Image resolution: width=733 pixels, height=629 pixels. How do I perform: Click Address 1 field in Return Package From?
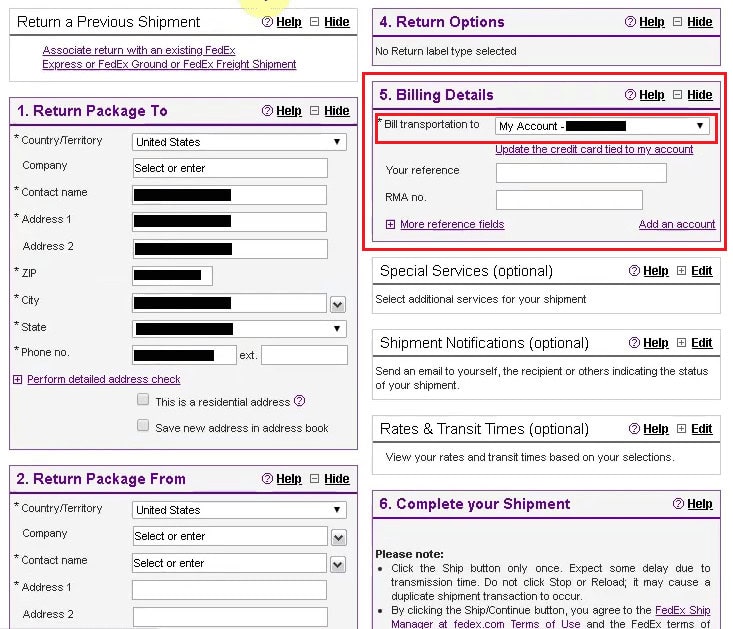tap(230, 590)
